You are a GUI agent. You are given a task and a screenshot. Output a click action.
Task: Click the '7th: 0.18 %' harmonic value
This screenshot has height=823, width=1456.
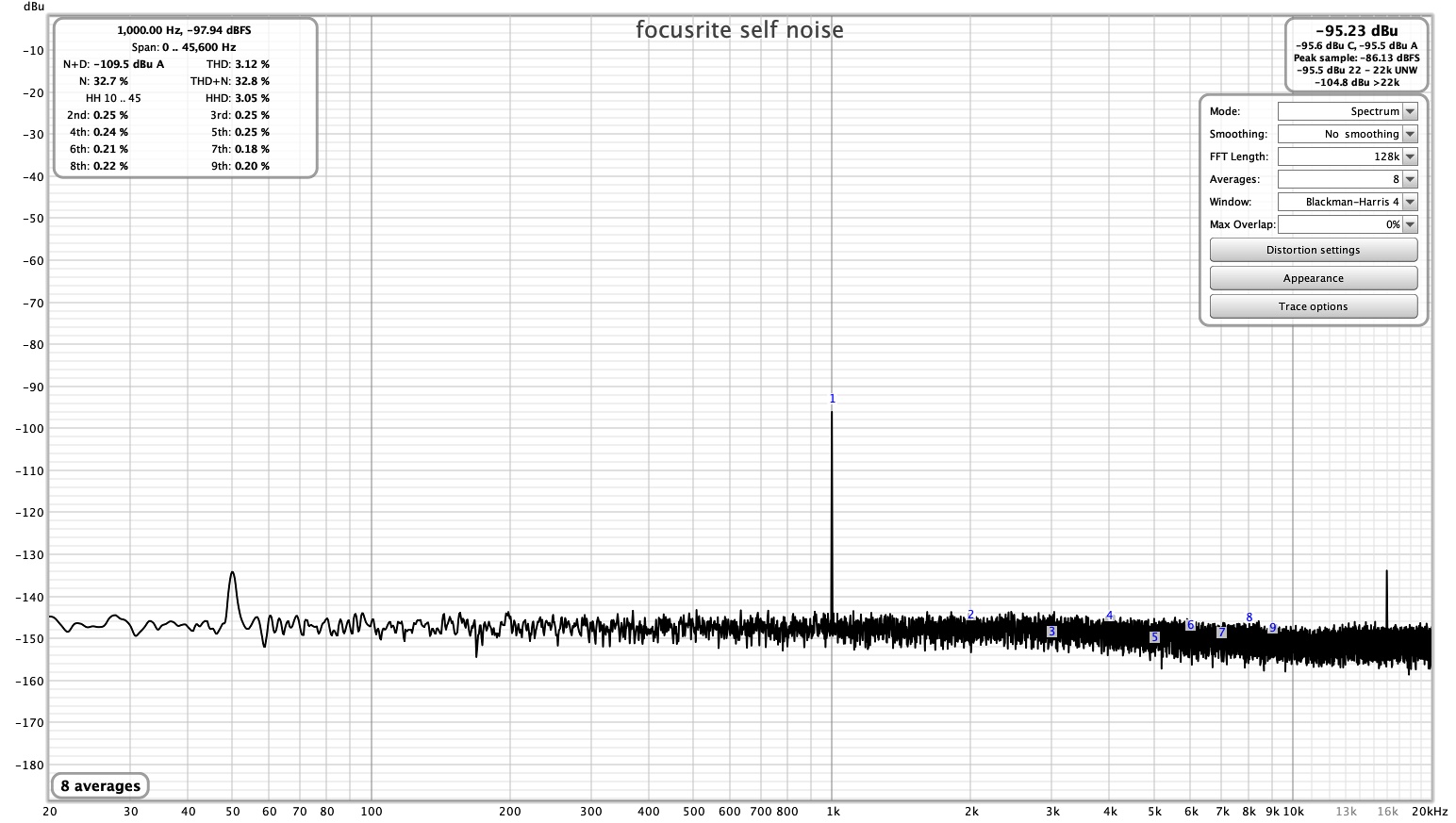pos(240,149)
